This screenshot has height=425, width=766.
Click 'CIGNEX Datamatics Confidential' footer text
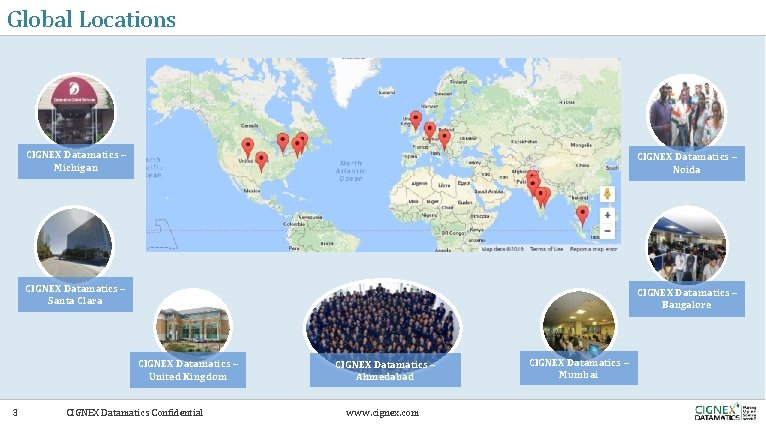pos(134,413)
